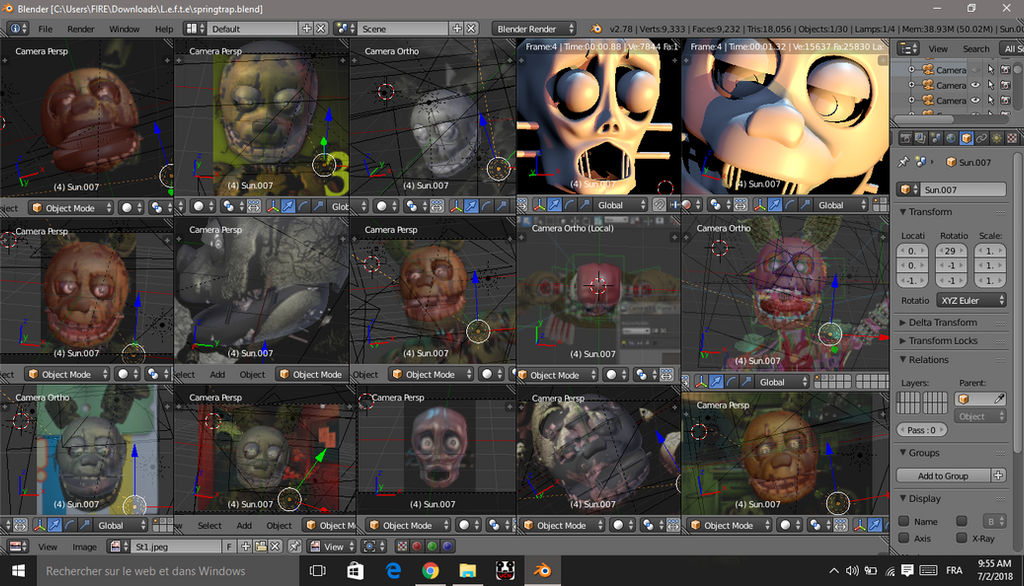The image size is (1024, 586).
Task: Open the image editor type selector icon
Action: coord(17,546)
